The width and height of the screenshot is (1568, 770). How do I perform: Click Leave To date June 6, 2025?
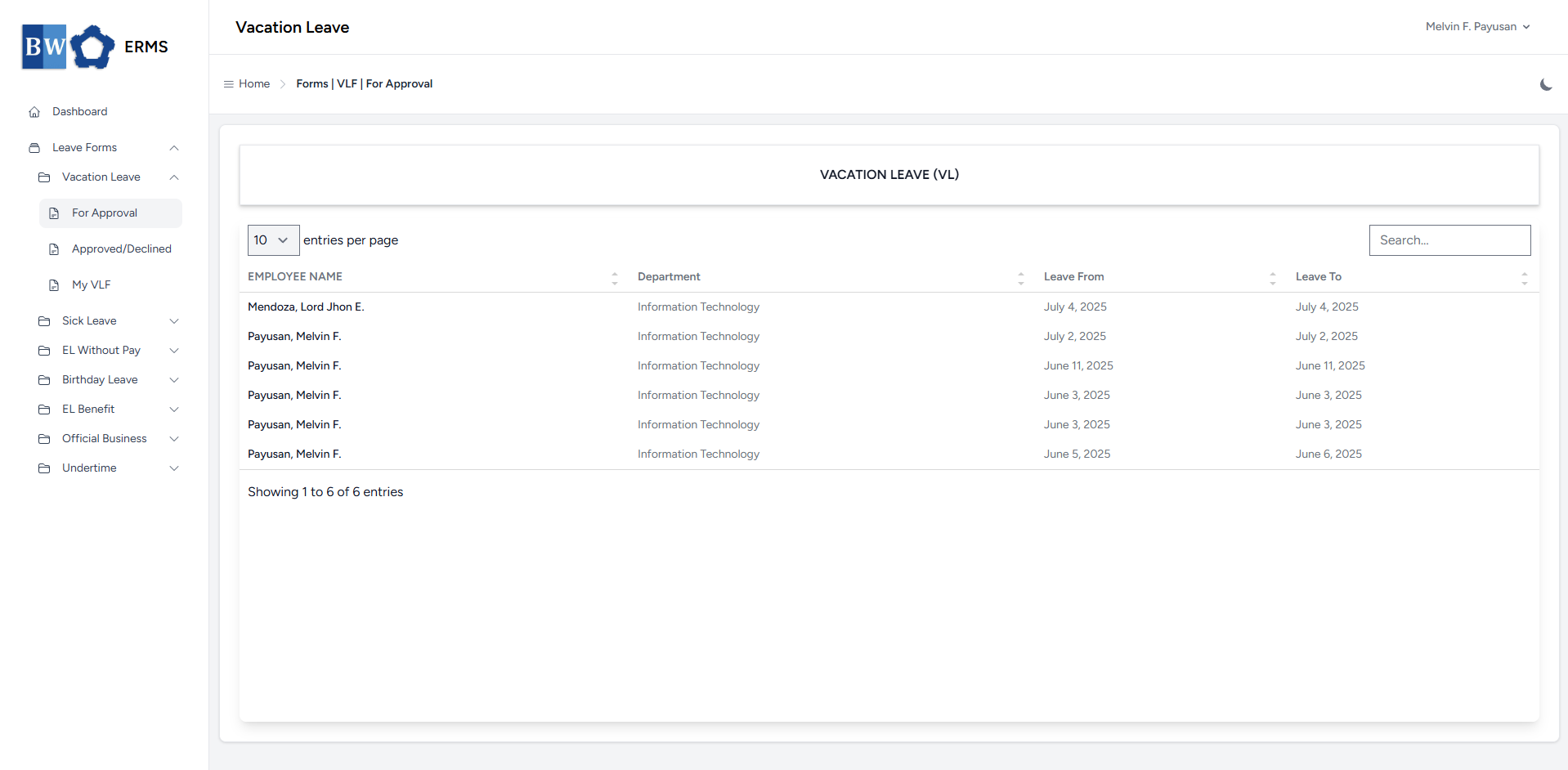(x=1328, y=454)
